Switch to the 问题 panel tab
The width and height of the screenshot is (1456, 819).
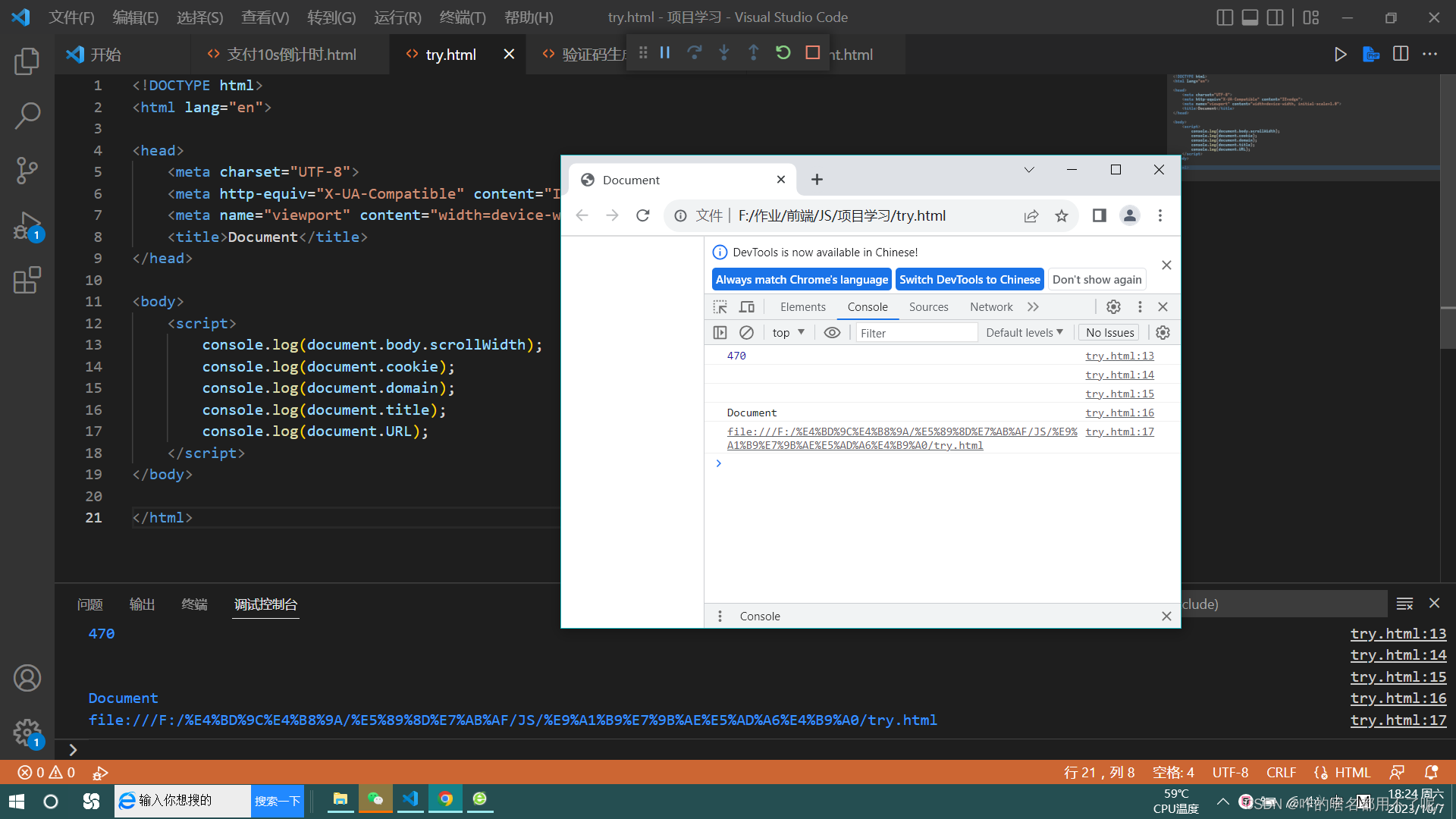[89, 604]
